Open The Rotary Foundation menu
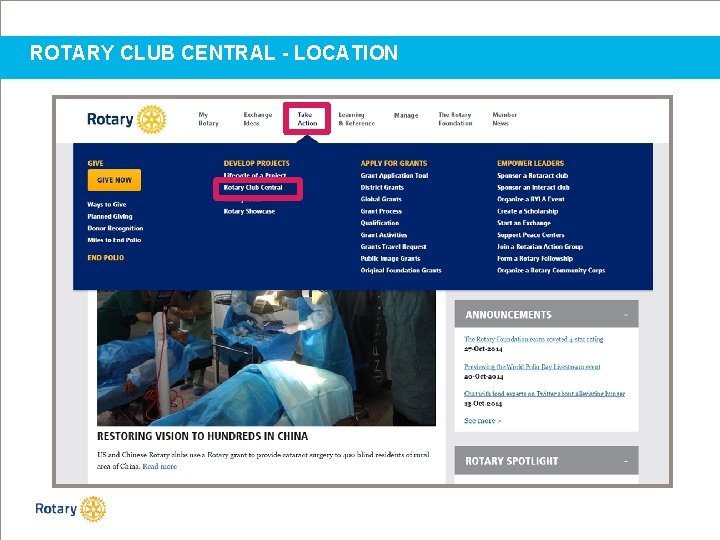720x540 pixels. pos(455,119)
